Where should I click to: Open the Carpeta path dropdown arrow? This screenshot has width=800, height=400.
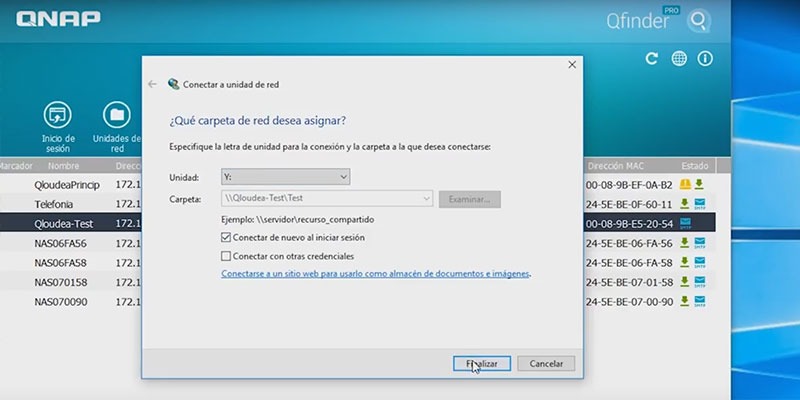point(427,199)
